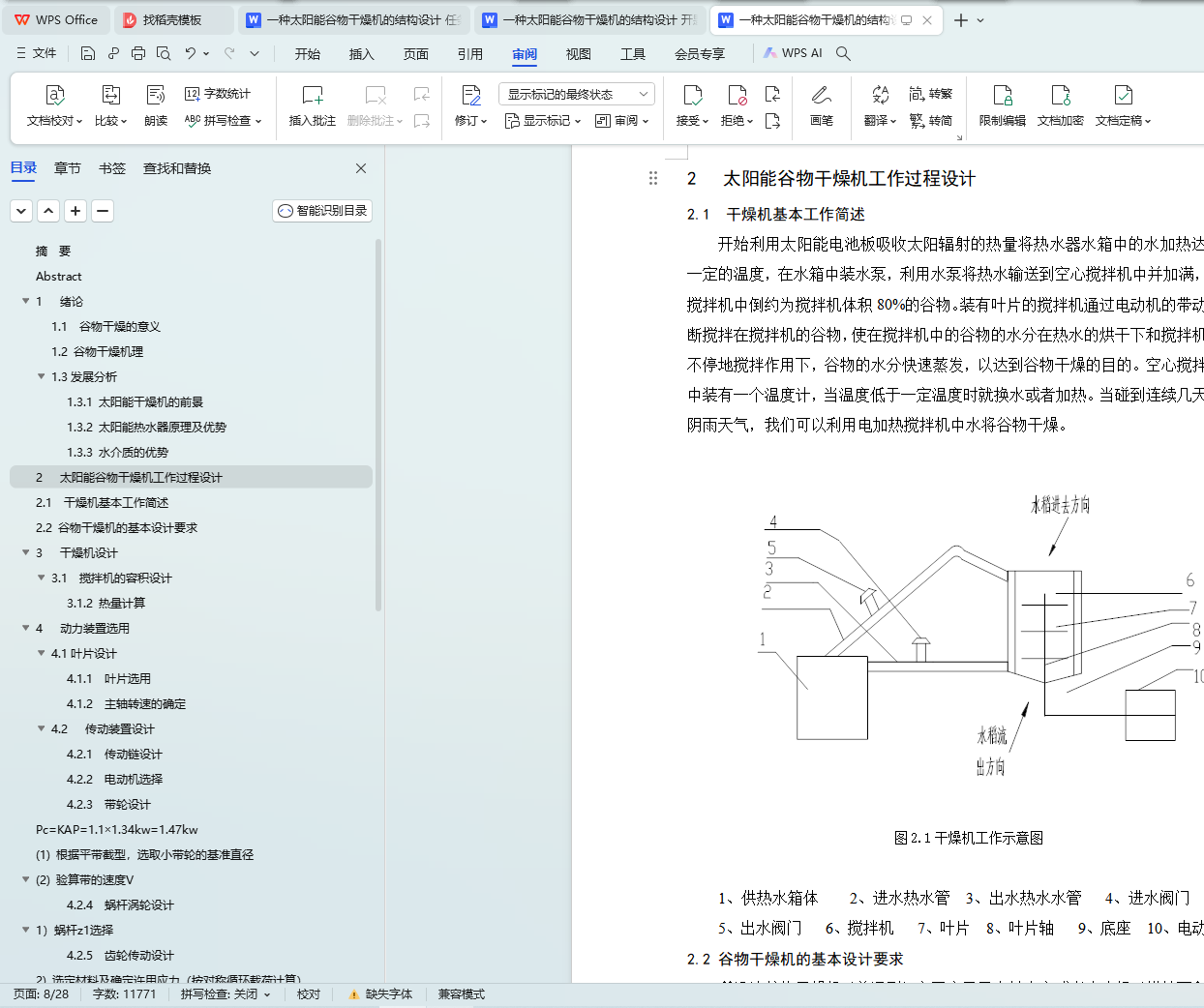Promote heading with the plus button in outline pane
Viewport: 1204px width, 1008px height.
tap(75, 211)
